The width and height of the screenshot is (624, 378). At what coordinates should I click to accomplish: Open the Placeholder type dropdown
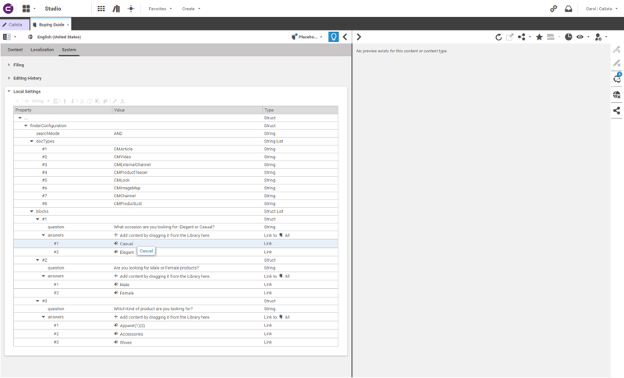coord(307,37)
